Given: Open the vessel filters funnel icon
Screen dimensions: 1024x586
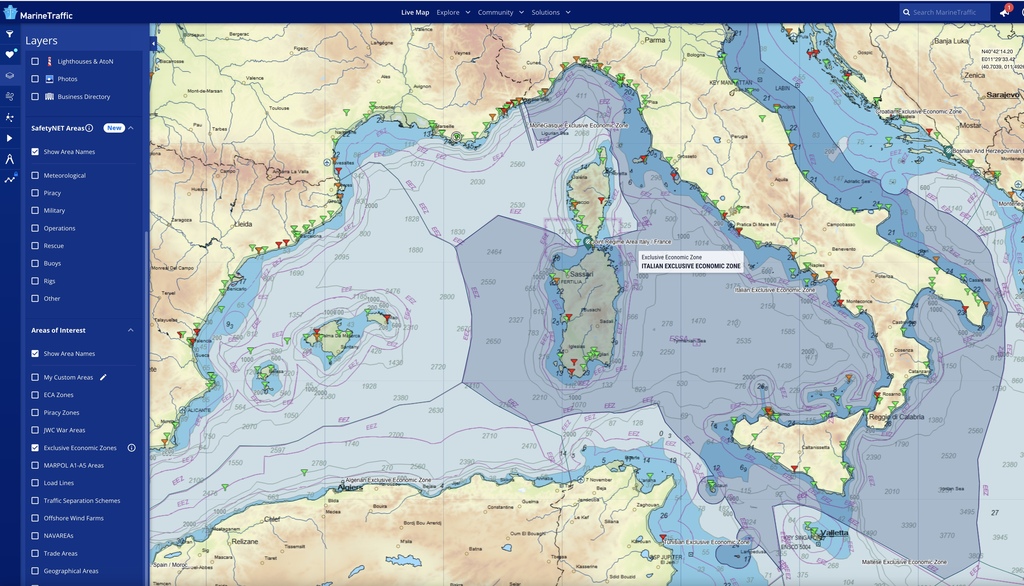Looking at the screenshot, I should point(9,34).
